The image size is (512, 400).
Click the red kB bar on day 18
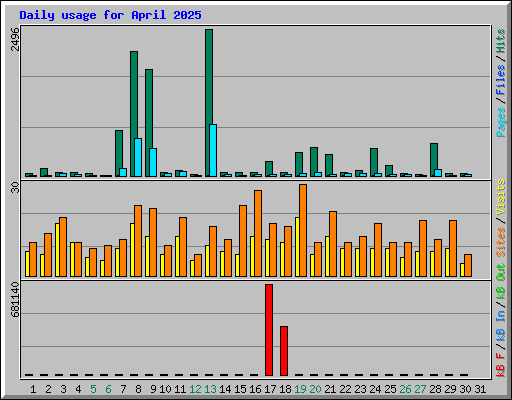click(284, 351)
